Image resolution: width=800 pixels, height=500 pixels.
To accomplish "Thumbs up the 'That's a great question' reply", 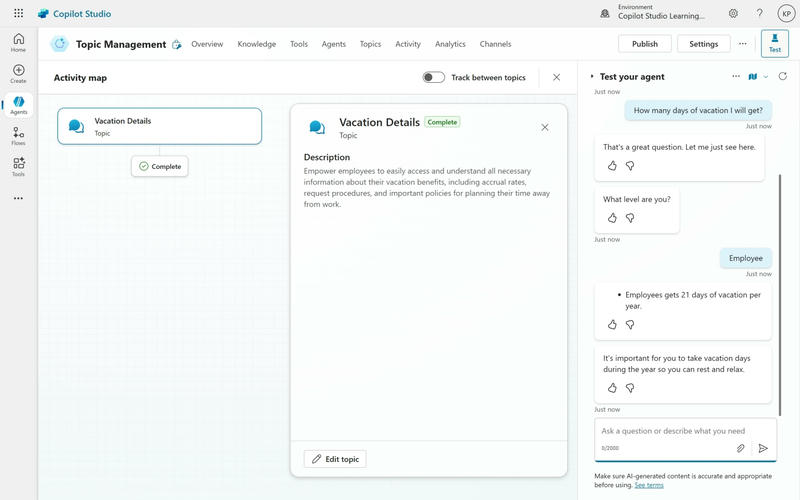I will (612, 165).
